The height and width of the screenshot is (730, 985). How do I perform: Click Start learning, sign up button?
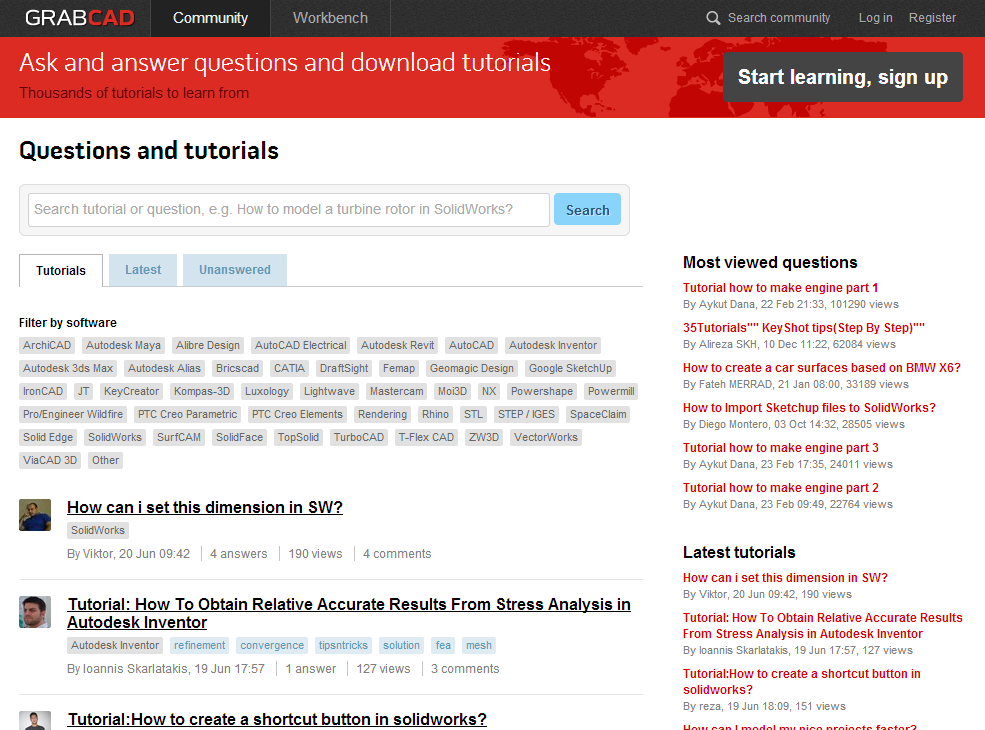point(842,77)
